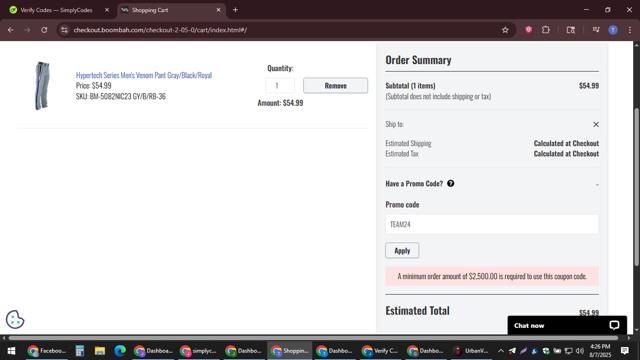Screen dimensions: 640x360
Task: Click the taskbar clock showing 4:26 PM
Action: (x=600, y=351)
